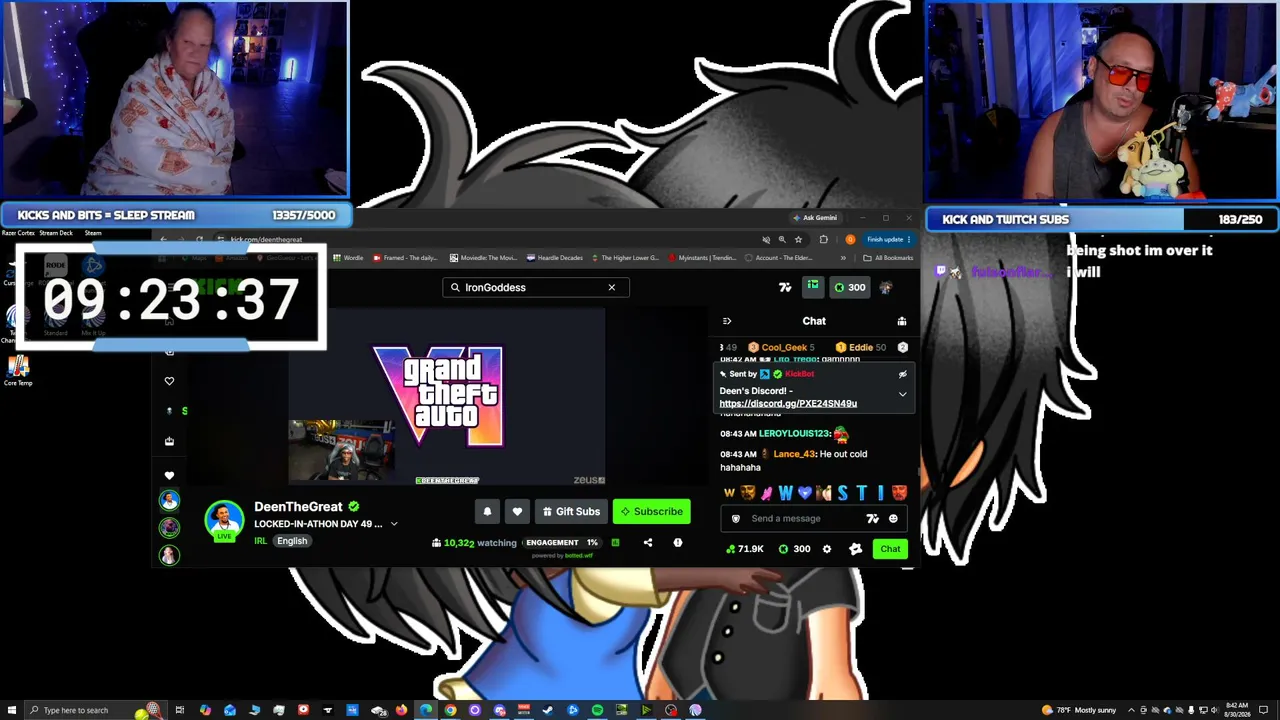1280x720 pixels.
Task: Click the English language tag
Action: click(x=292, y=541)
